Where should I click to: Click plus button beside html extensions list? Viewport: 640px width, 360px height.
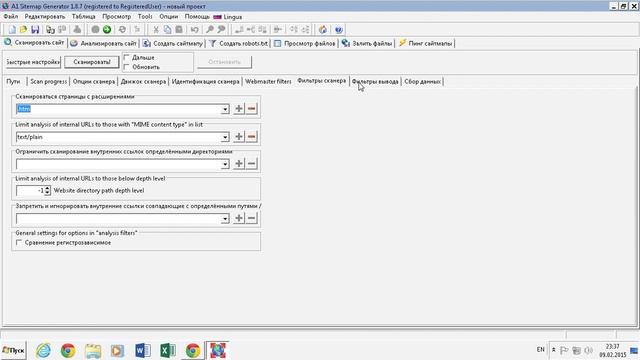click(239, 109)
